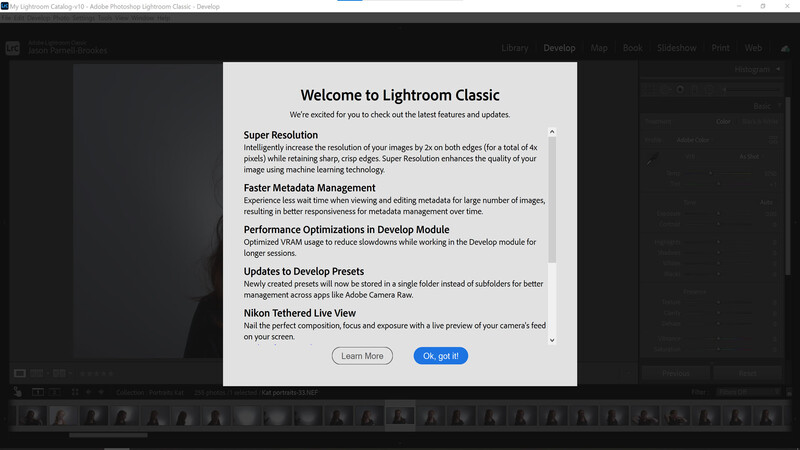Viewport: 800px width, 450px height.
Task: Click second window display button 2
Action: pos(55,392)
